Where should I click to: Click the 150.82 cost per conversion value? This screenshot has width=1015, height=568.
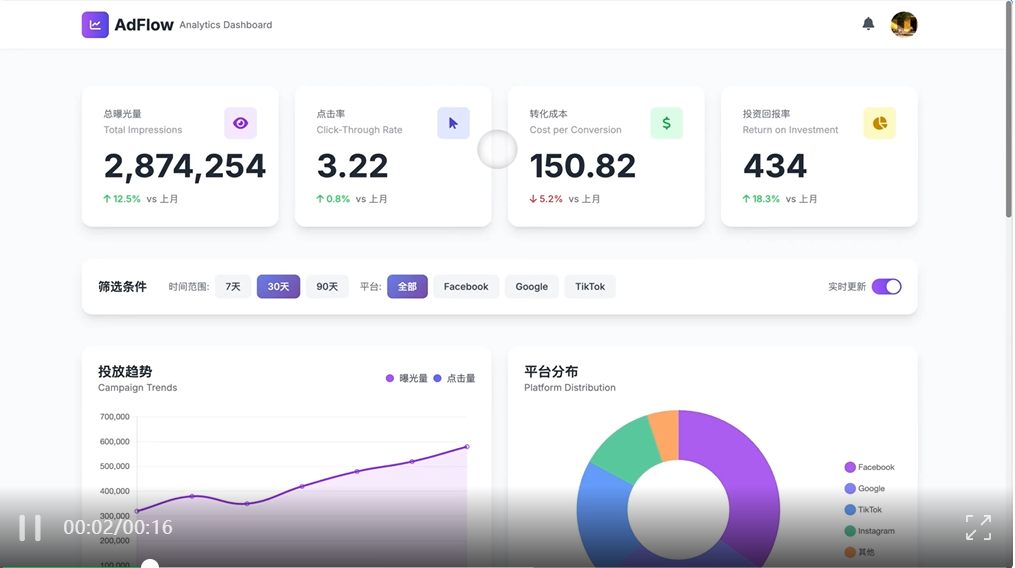(583, 166)
